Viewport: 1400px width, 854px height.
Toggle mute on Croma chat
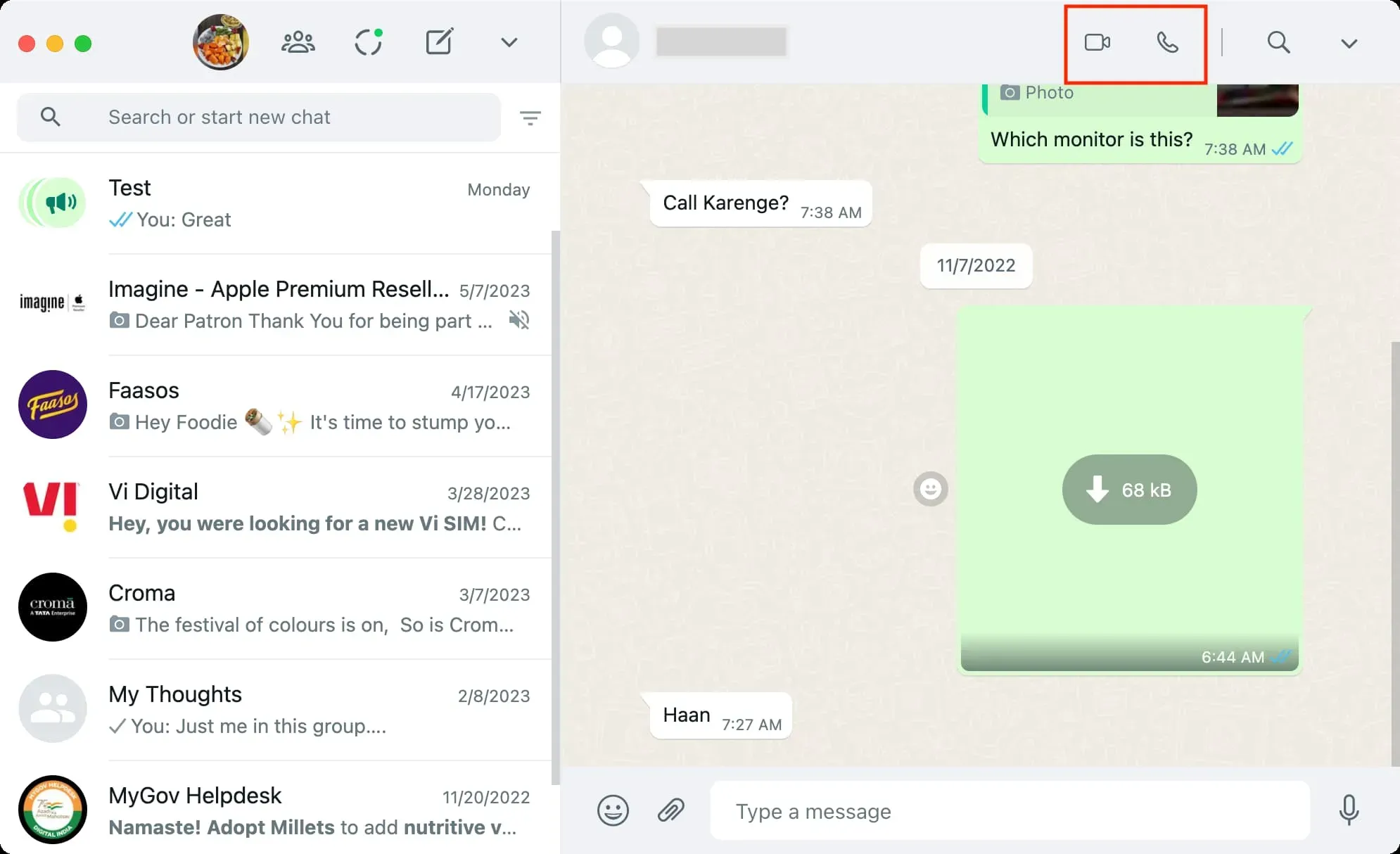coord(280,607)
